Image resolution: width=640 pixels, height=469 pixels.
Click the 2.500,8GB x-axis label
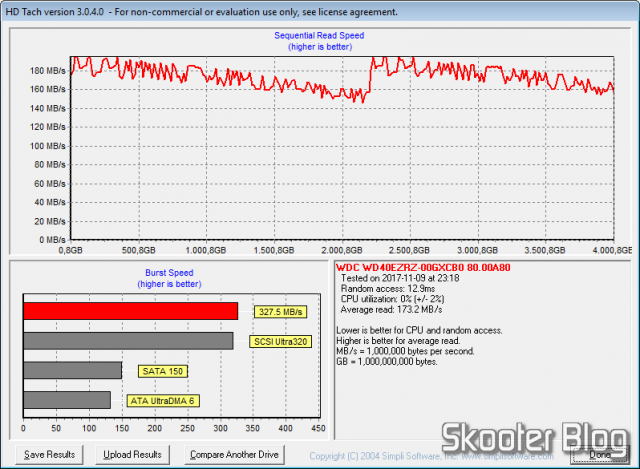[x=409, y=250]
